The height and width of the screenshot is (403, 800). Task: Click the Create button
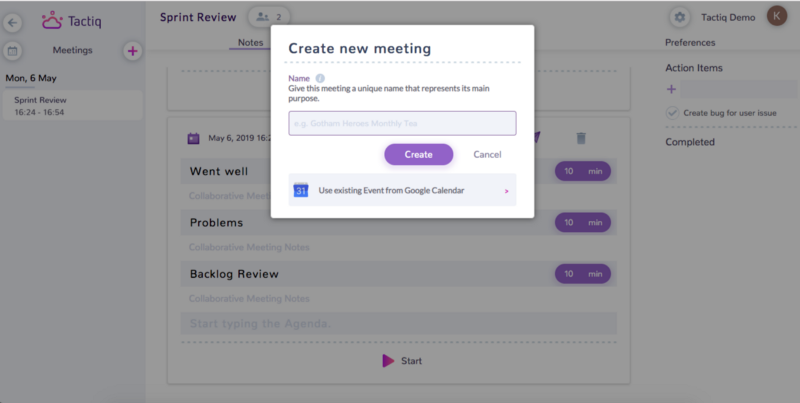click(x=418, y=155)
